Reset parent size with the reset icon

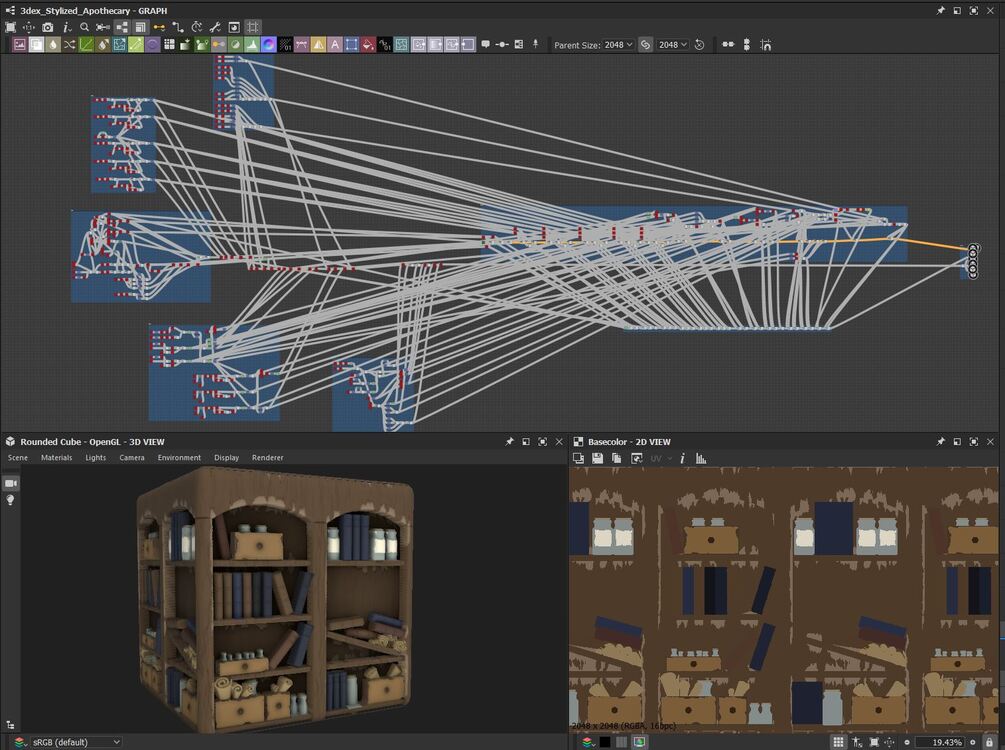tap(699, 44)
